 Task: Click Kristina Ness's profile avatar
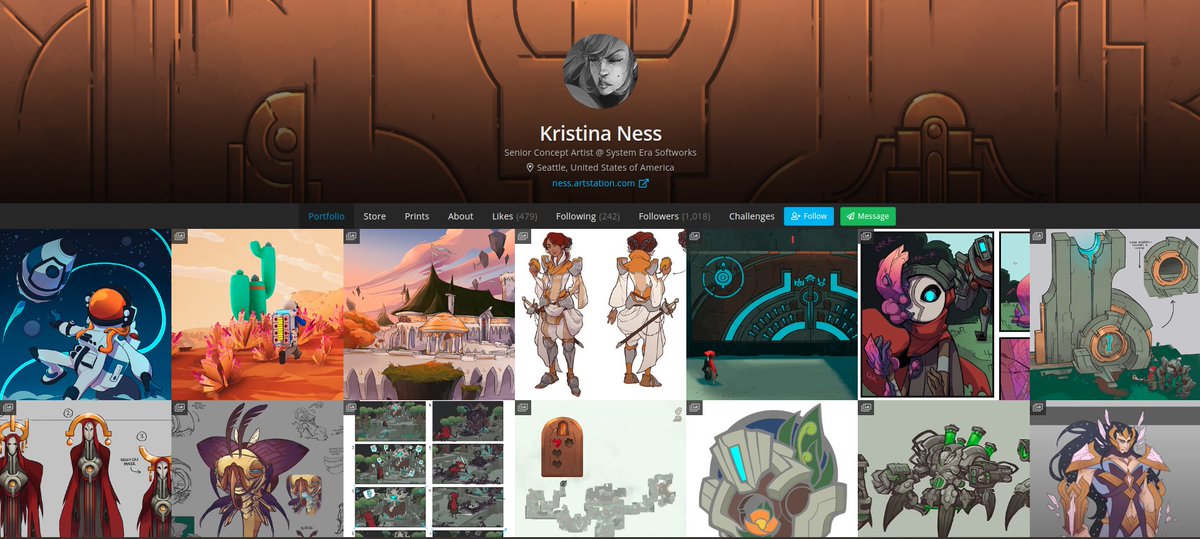coord(601,71)
